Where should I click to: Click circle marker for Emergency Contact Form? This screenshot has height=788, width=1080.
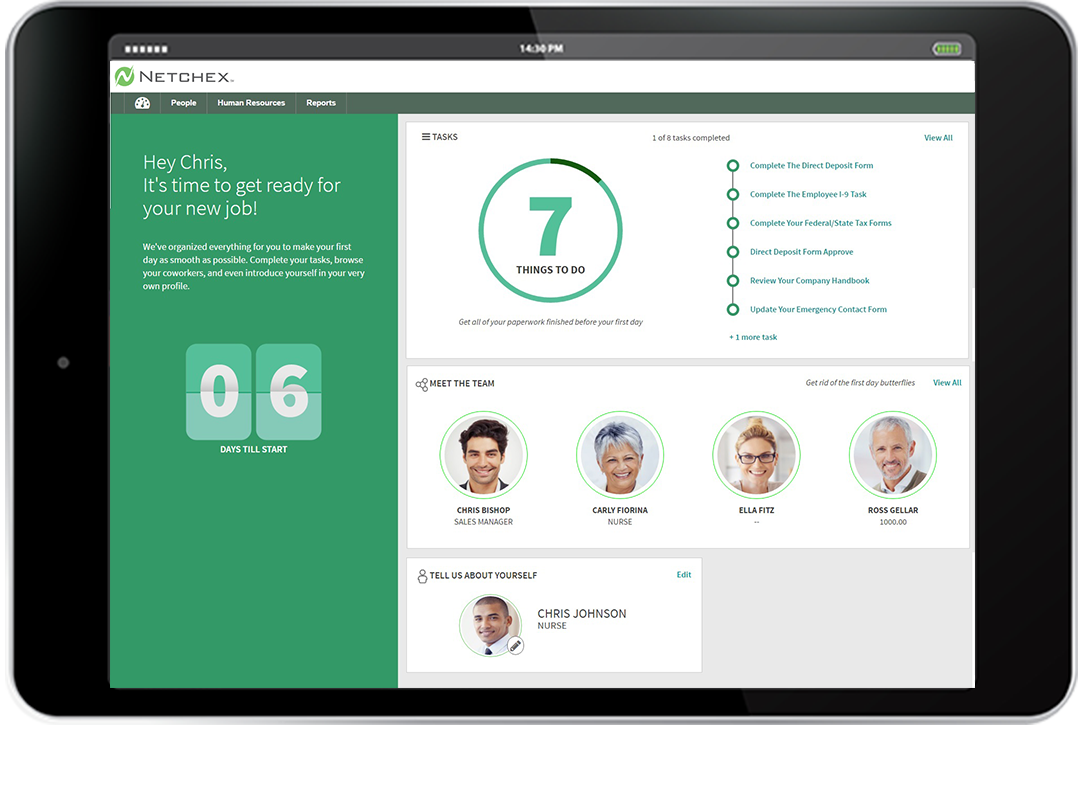click(x=733, y=310)
